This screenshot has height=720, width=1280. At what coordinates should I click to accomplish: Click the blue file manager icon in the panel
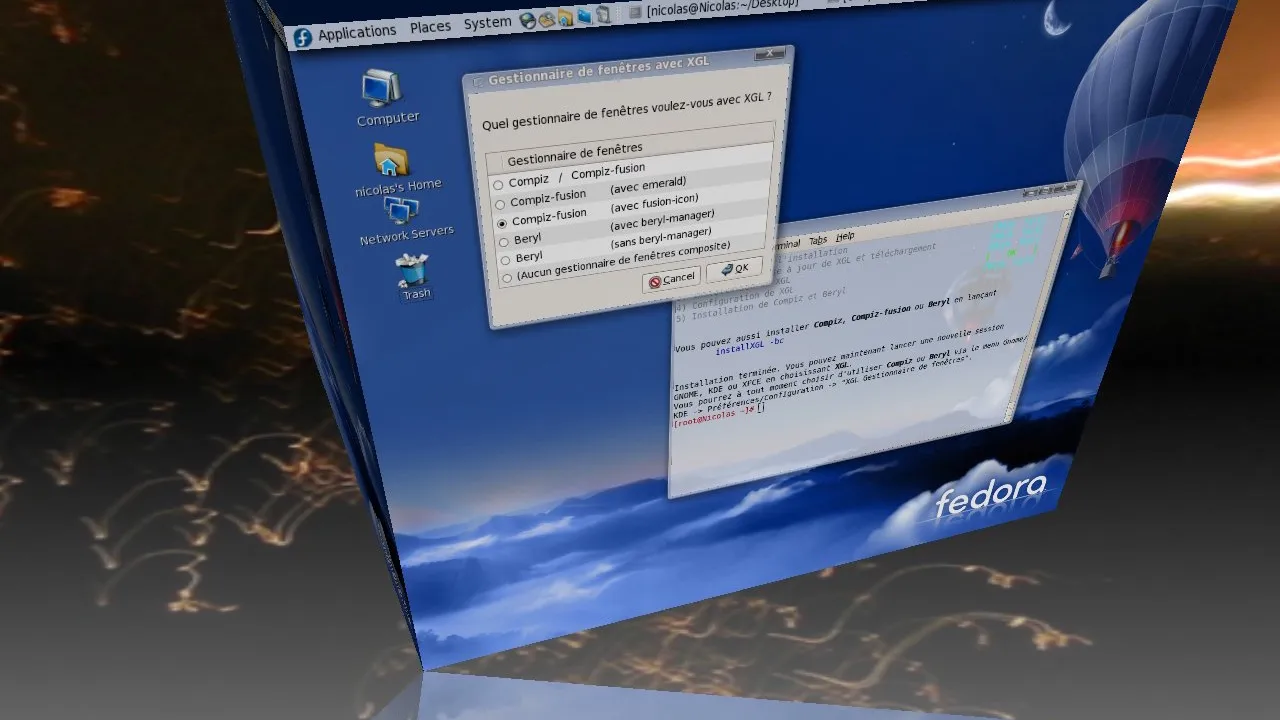583,18
